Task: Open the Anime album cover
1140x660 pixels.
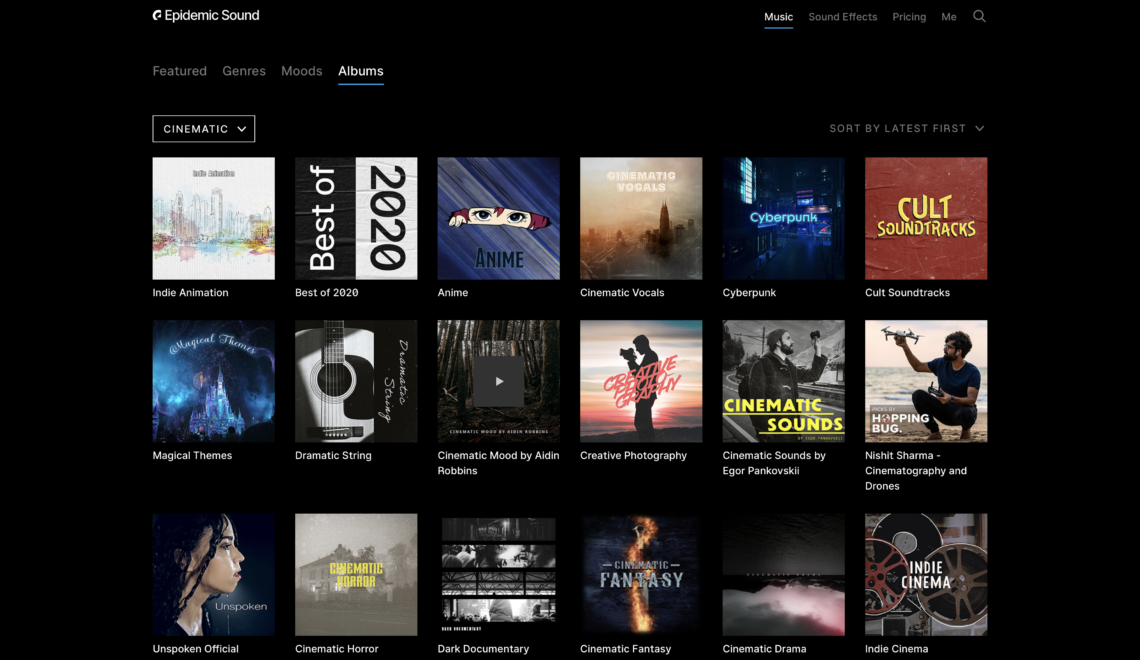Action: [x=498, y=218]
